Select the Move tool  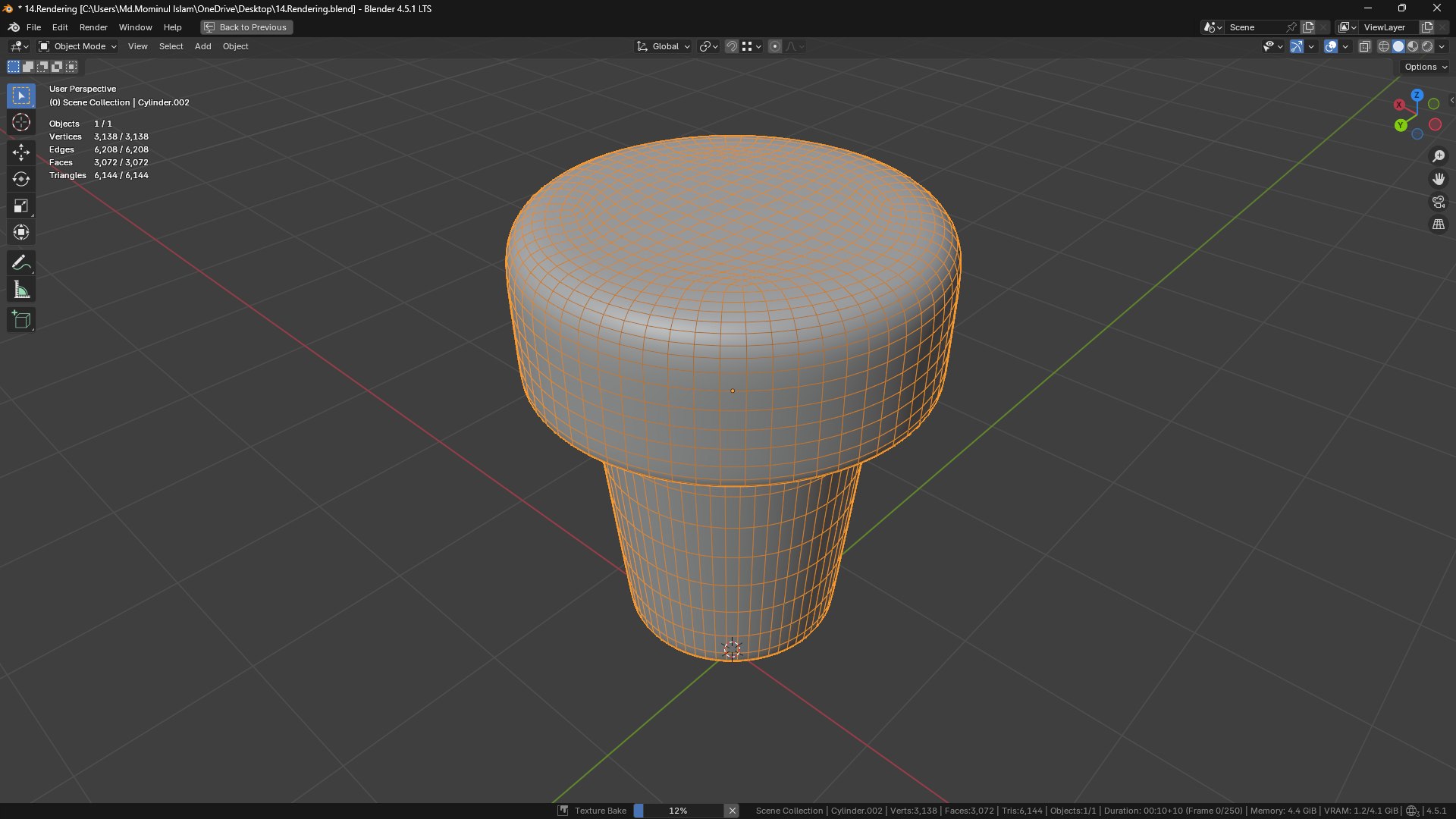(21, 152)
